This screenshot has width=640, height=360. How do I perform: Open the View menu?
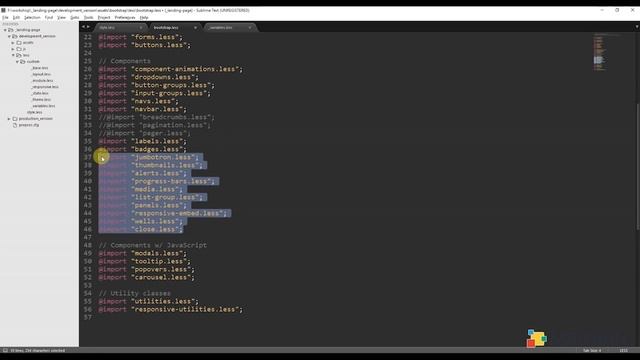click(62, 18)
